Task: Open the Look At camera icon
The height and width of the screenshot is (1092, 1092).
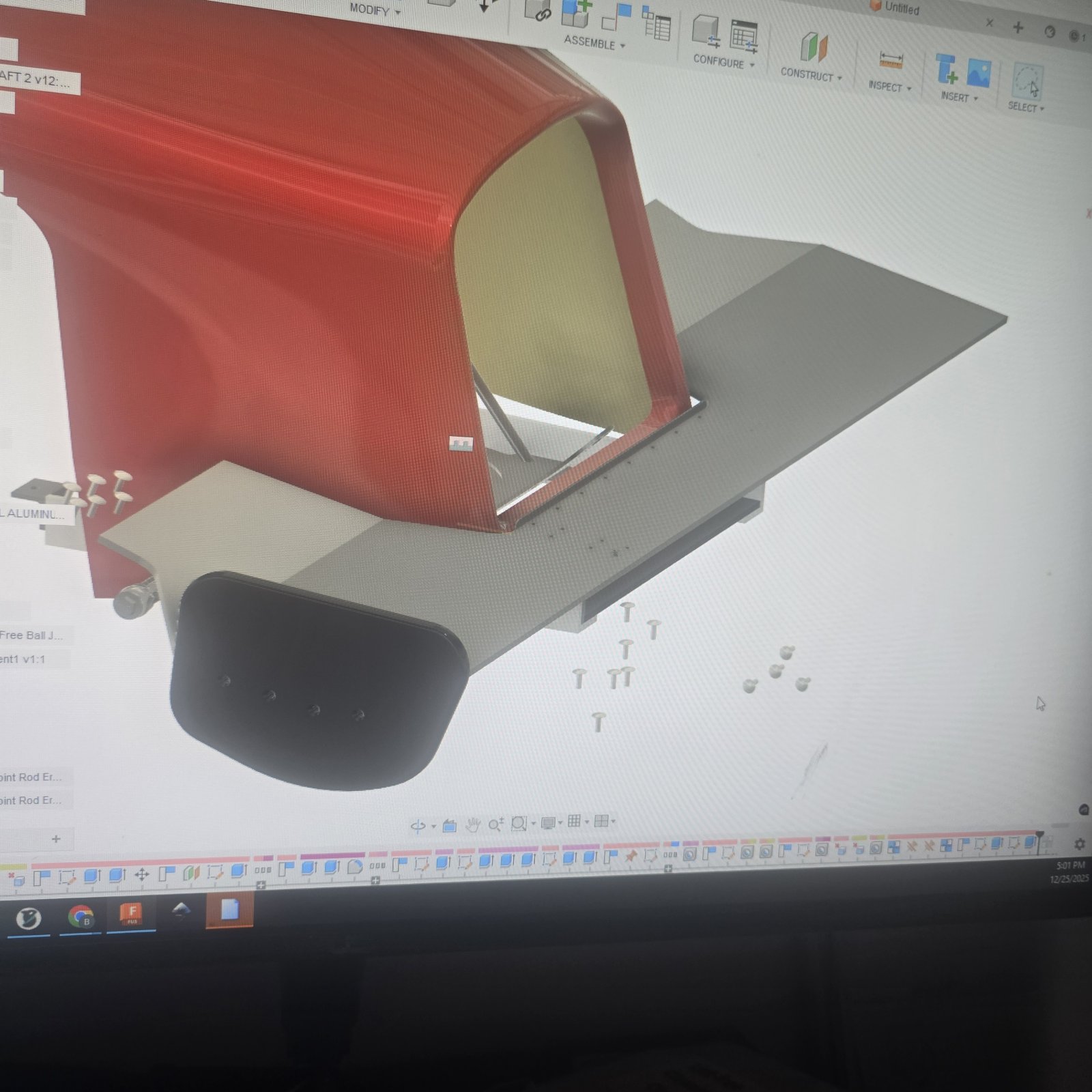Action: tap(449, 825)
